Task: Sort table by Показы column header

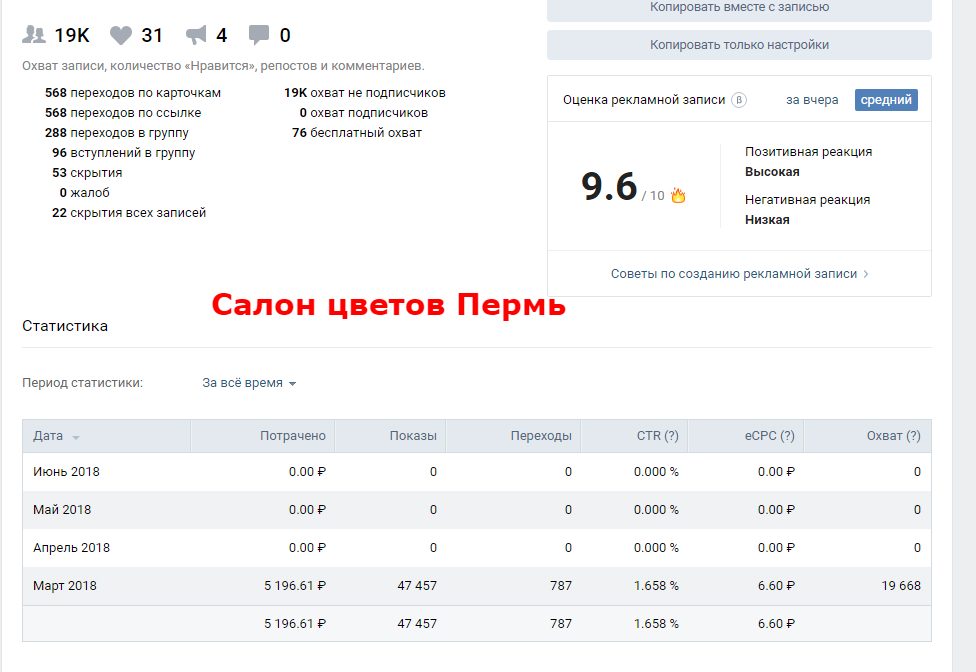Action: pyautogui.click(x=413, y=436)
